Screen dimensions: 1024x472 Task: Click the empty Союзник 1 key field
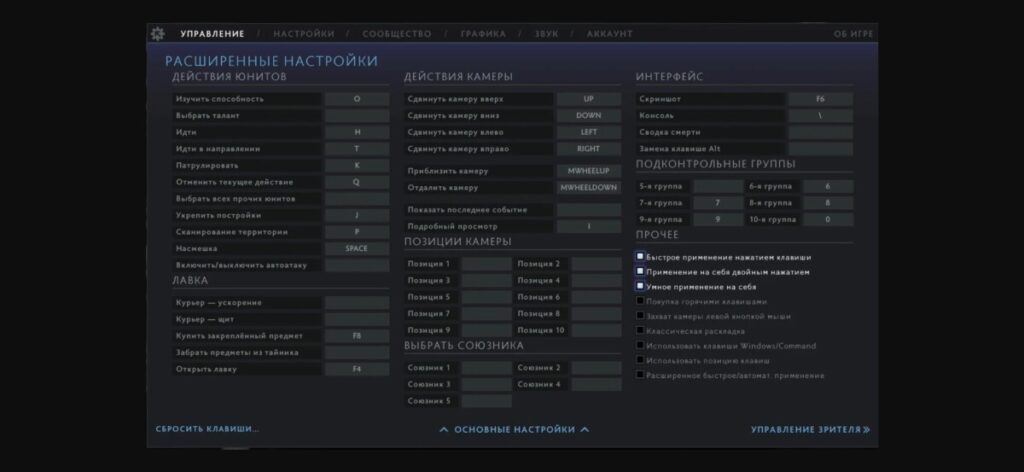pyautogui.click(x=486, y=368)
